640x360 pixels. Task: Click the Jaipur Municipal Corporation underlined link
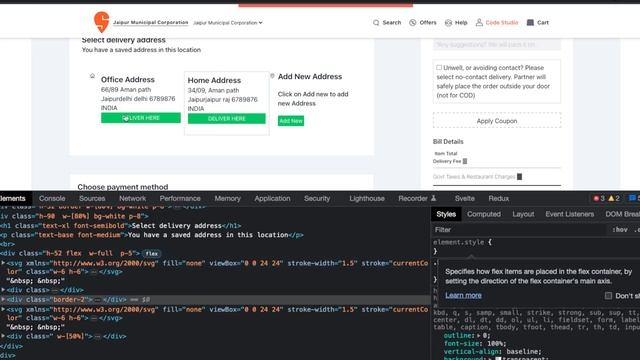coord(151,22)
